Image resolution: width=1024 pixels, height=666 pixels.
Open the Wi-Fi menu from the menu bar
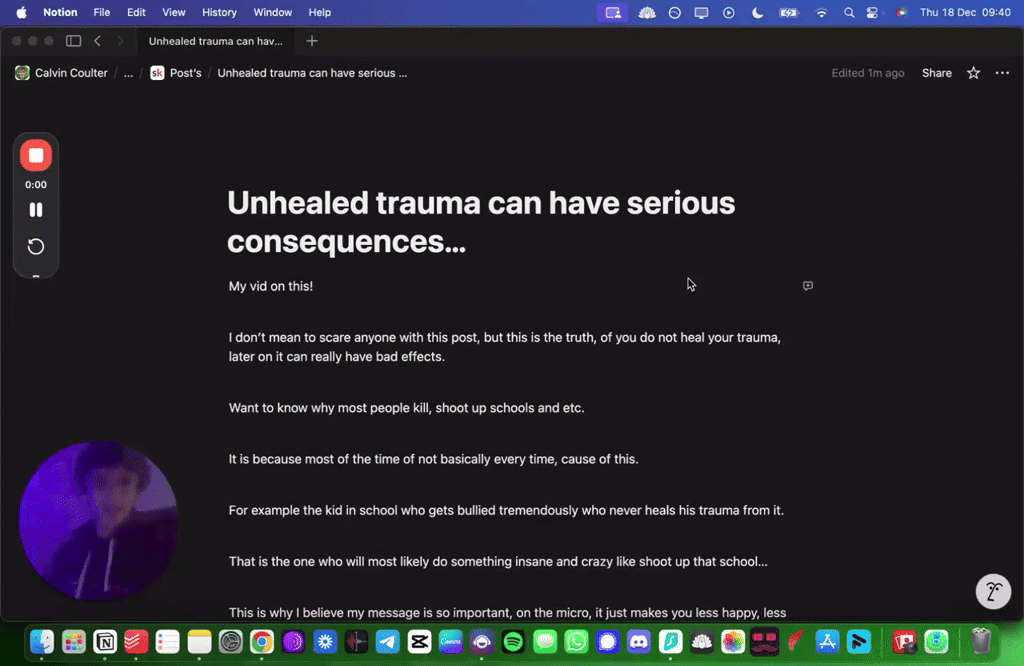[821, 13]
